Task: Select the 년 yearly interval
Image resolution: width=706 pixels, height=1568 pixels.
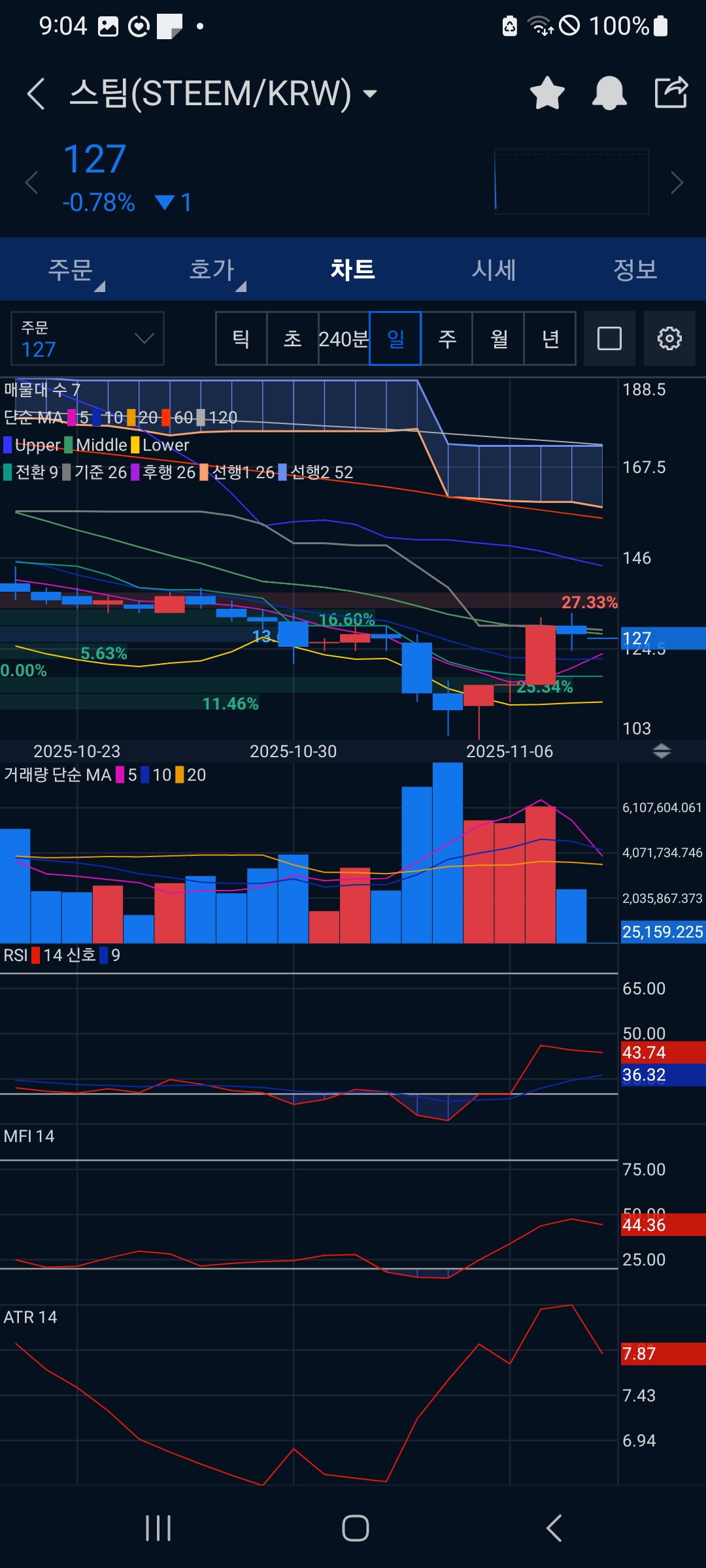Action: click(x=550, y=338)
